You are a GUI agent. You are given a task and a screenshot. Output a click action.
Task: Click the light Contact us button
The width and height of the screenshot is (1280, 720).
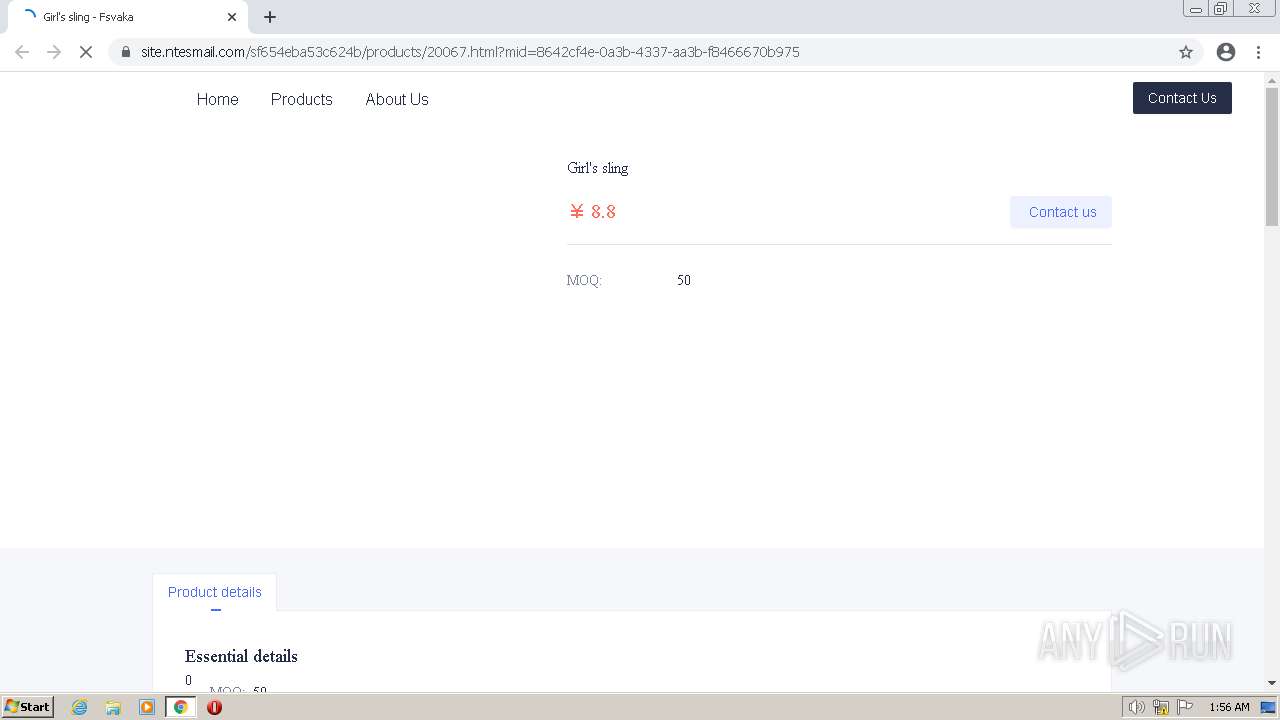point(1061,212)
